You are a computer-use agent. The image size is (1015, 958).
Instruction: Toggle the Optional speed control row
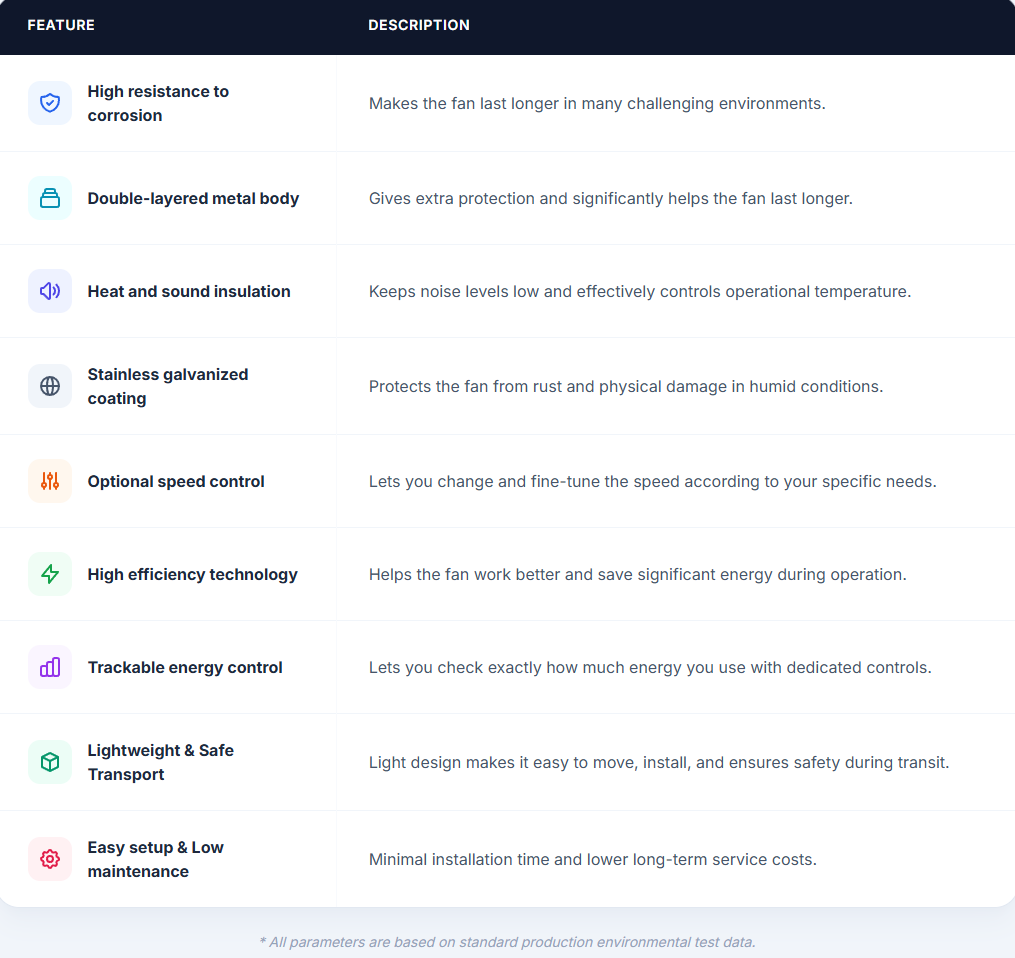coord(175,481)
